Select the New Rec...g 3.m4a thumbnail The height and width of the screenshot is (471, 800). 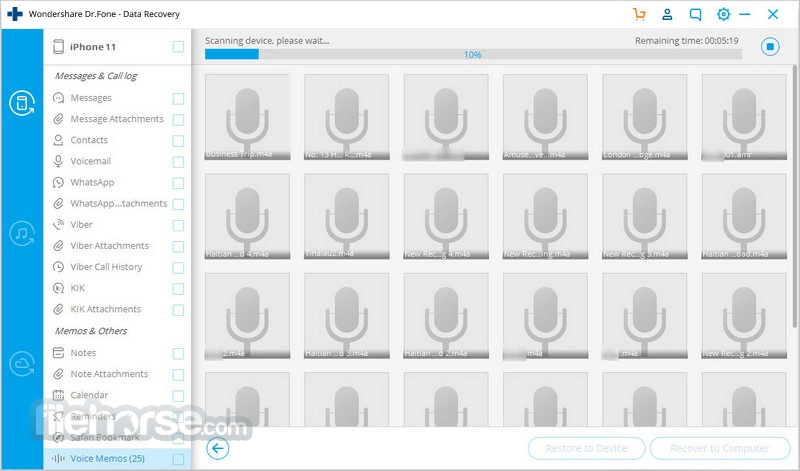645,216
